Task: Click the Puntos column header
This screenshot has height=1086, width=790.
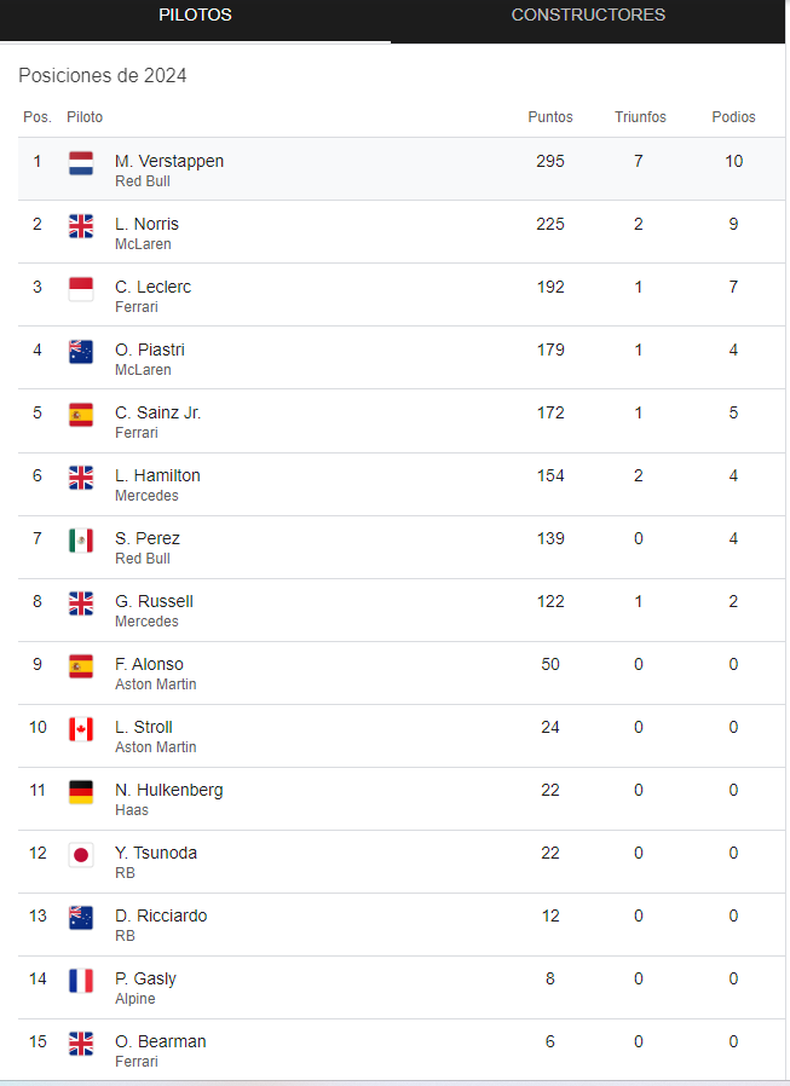Action: coord(550,117)
